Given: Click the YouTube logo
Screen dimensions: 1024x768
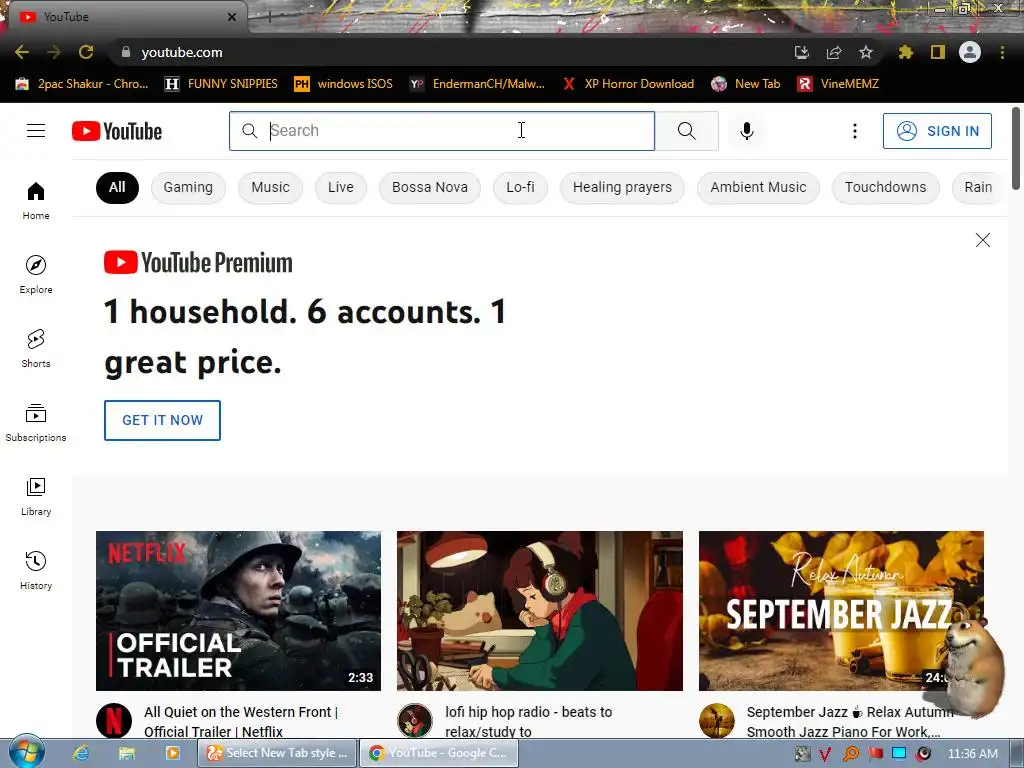Looking at the screenshot, I should (117, 131).
